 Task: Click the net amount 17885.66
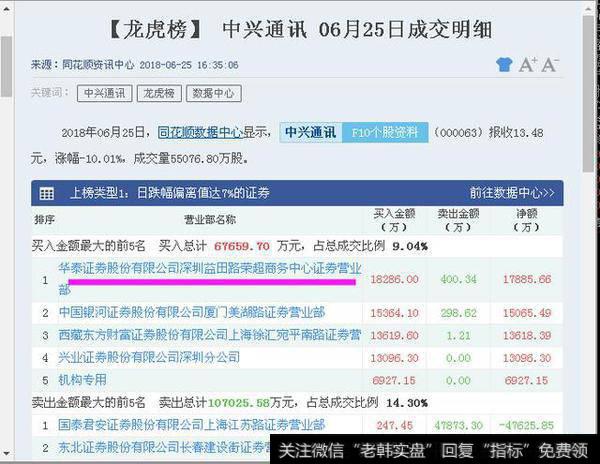pos(527,279)
